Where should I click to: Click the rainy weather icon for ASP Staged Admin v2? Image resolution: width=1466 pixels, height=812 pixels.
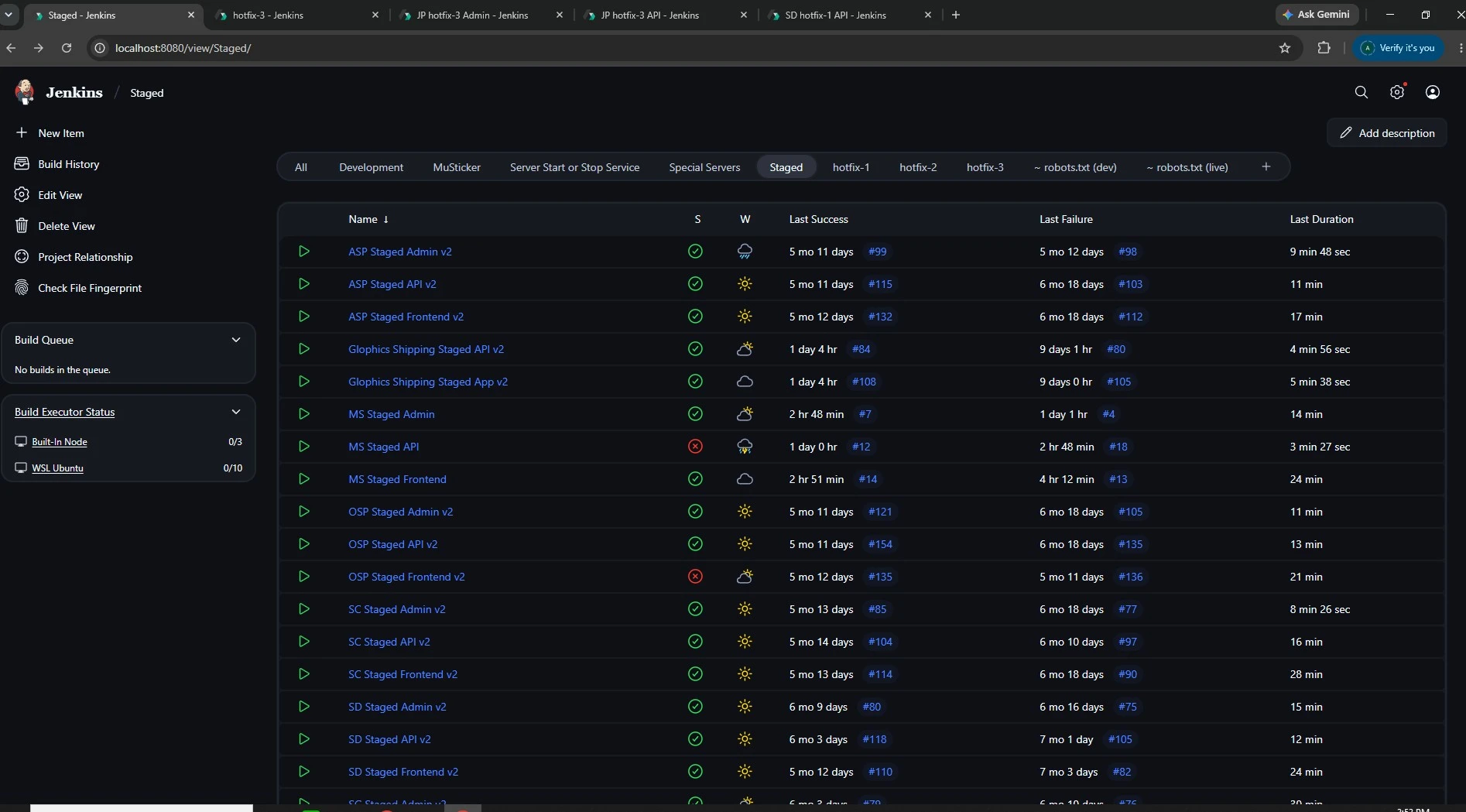(x=745, y=252)
